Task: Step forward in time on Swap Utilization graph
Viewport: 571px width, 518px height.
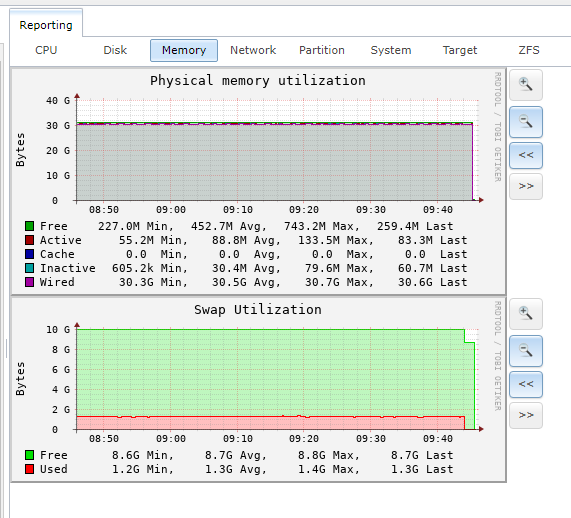Action: point(526,415)
